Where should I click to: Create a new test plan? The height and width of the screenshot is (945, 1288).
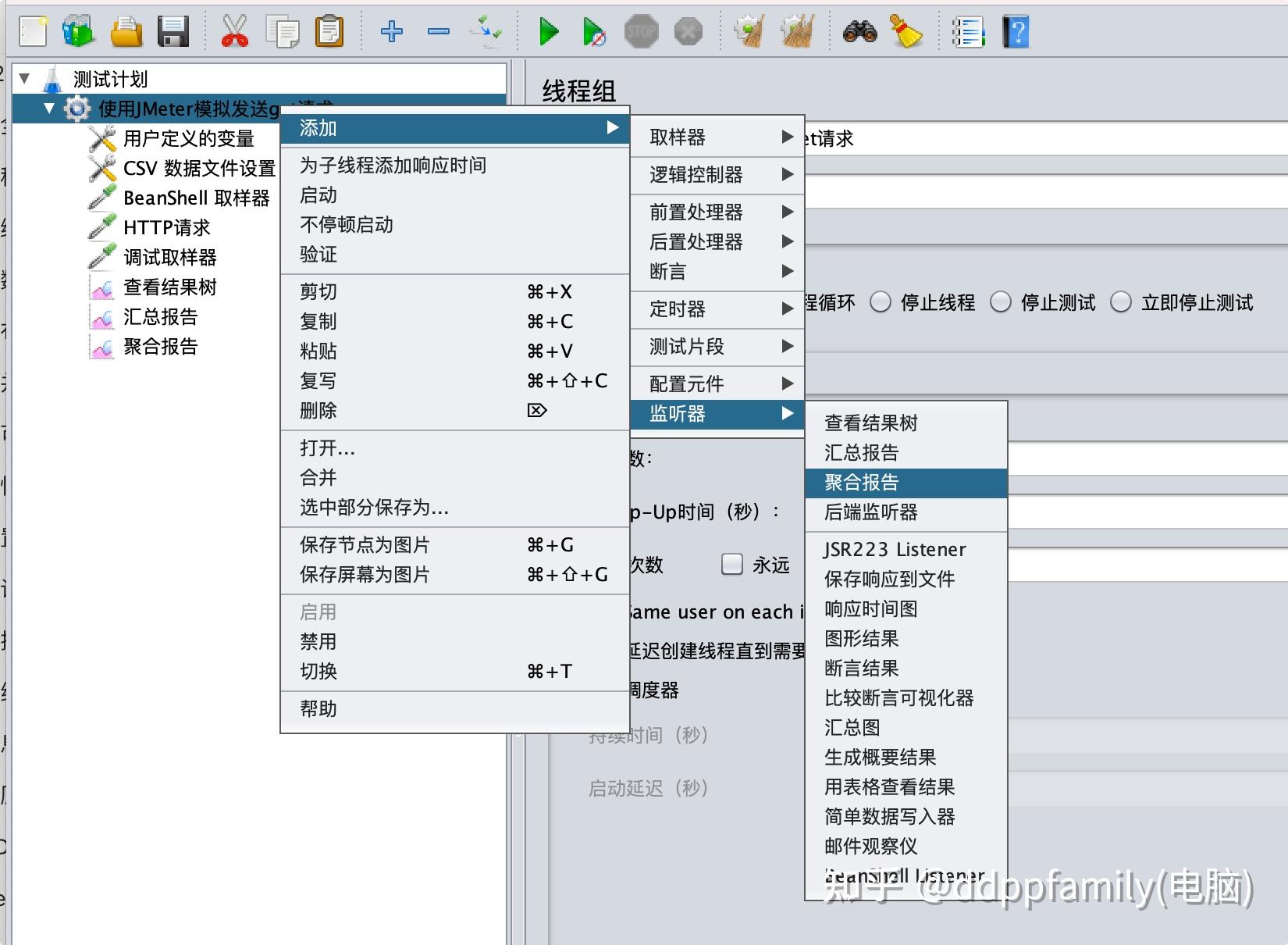pos(31,31)
